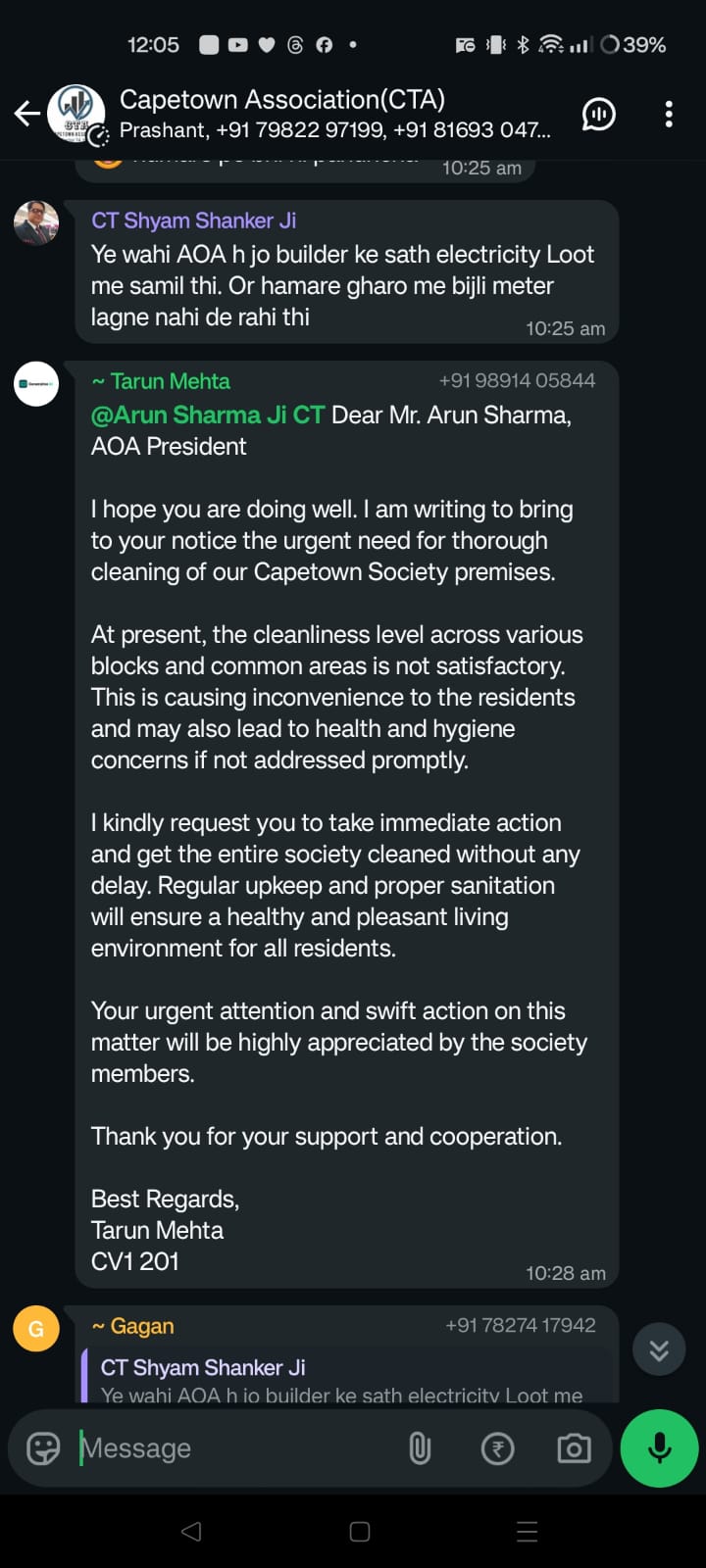
Task: Tap Gagan's yellow G avatar
Action: (36, 1329)
